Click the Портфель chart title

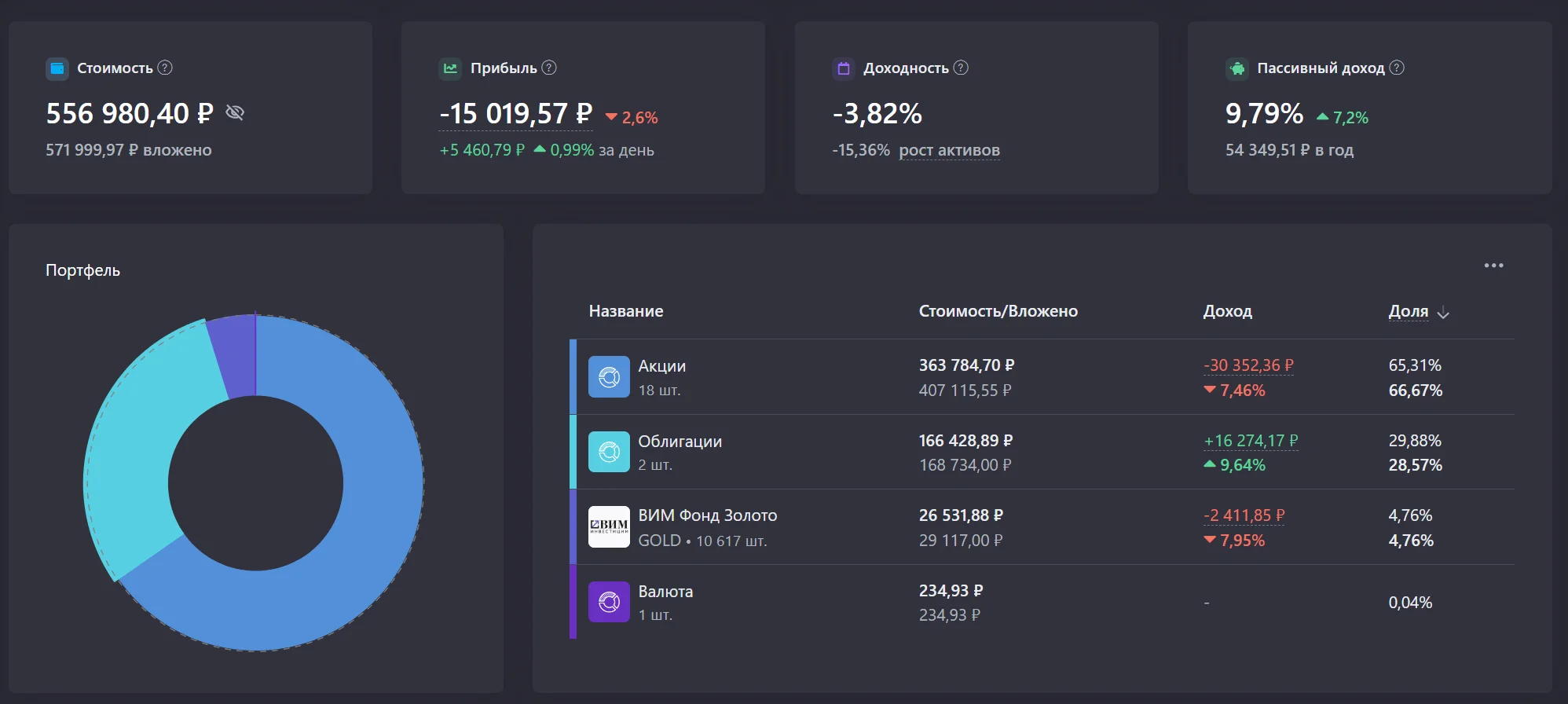(x=82, y=270)
